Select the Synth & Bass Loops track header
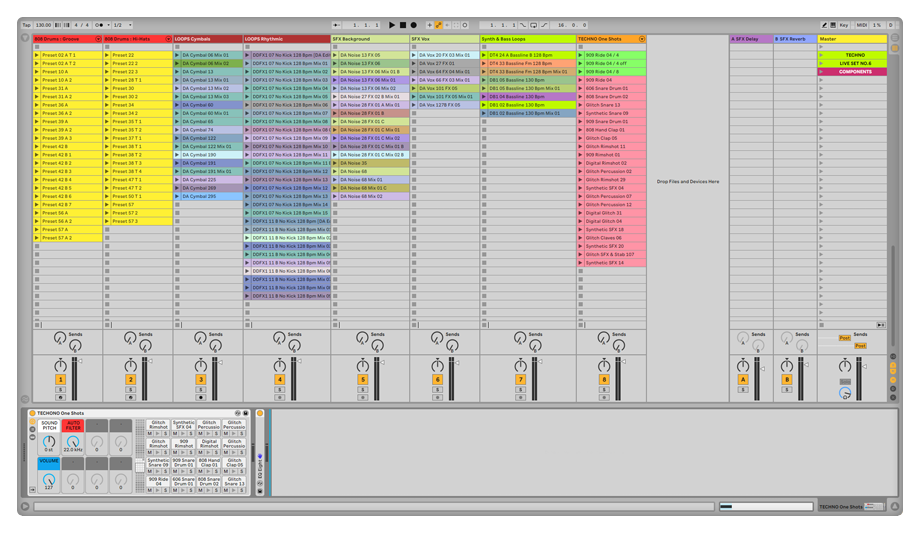920x533 pixels. pos(527,39)
